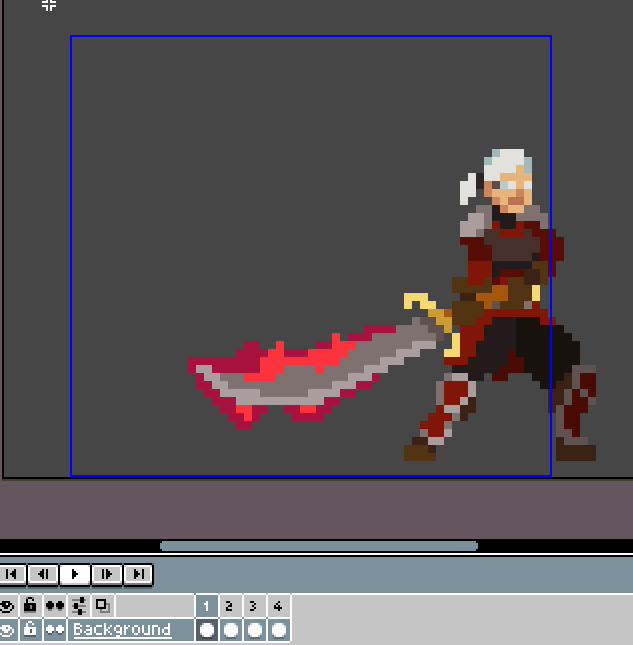Viewport: 633px width, 645px height.
Task: Hide the Background layer
Action: pos(8,630)
